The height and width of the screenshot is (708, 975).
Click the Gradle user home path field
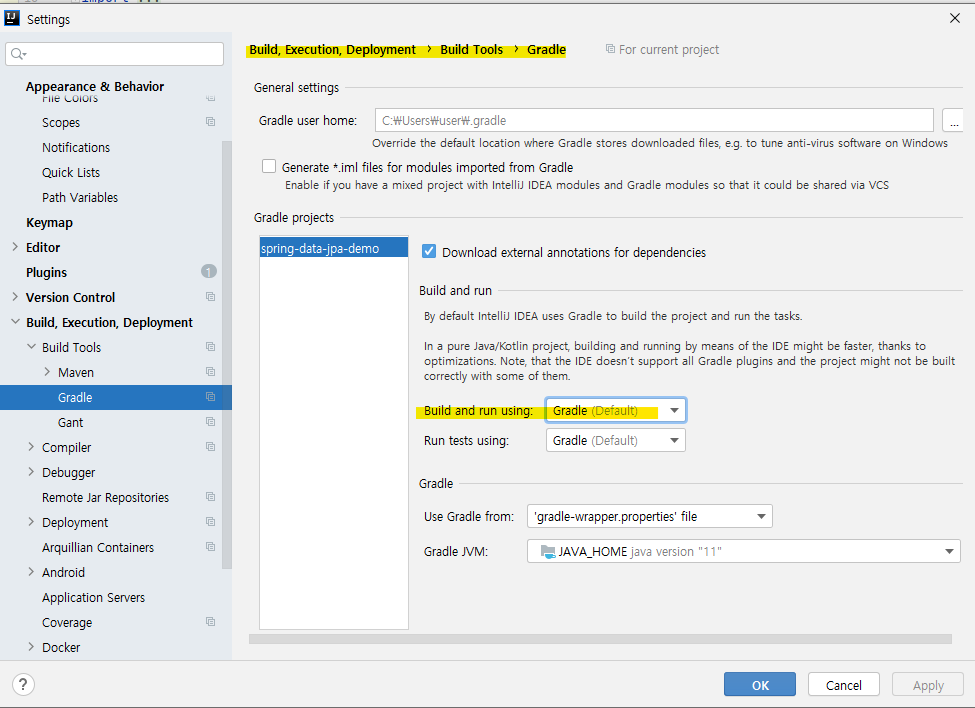coord(654,120)
